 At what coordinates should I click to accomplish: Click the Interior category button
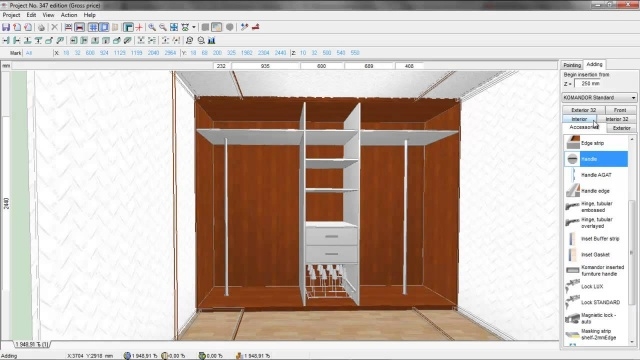[579, 119]
